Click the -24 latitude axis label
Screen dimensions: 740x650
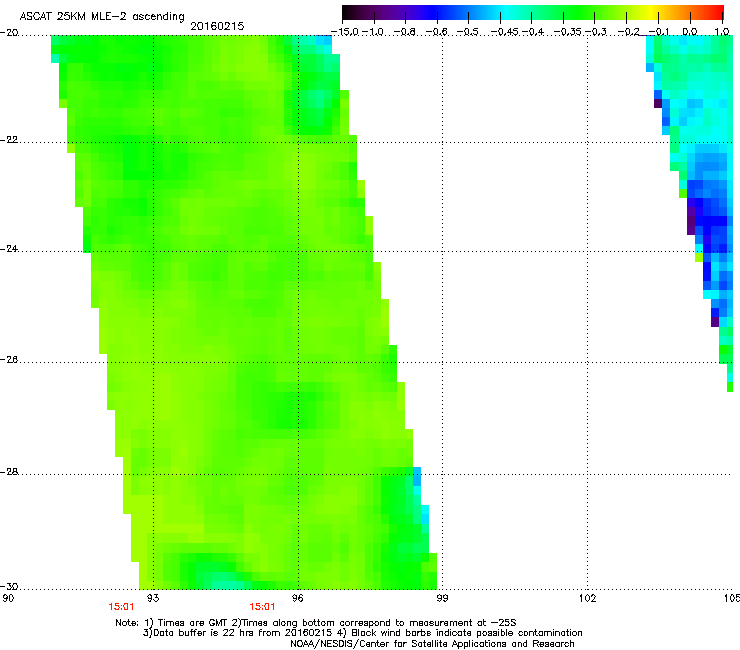9,248
